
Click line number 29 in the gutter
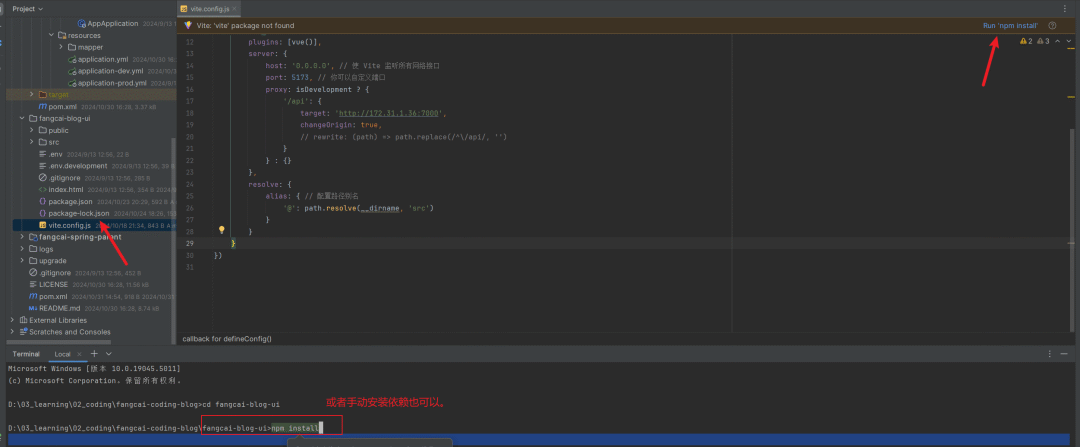pos(190,243)
